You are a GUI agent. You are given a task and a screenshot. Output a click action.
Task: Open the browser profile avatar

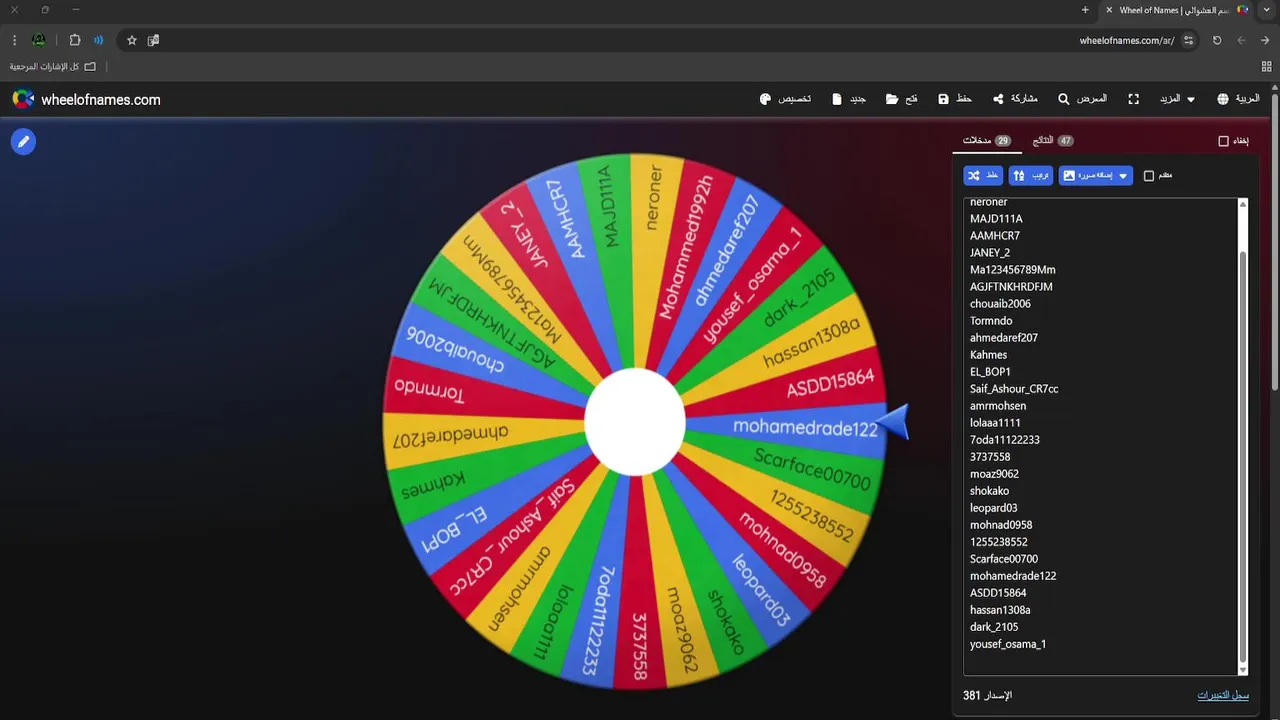tap(39, 40)
